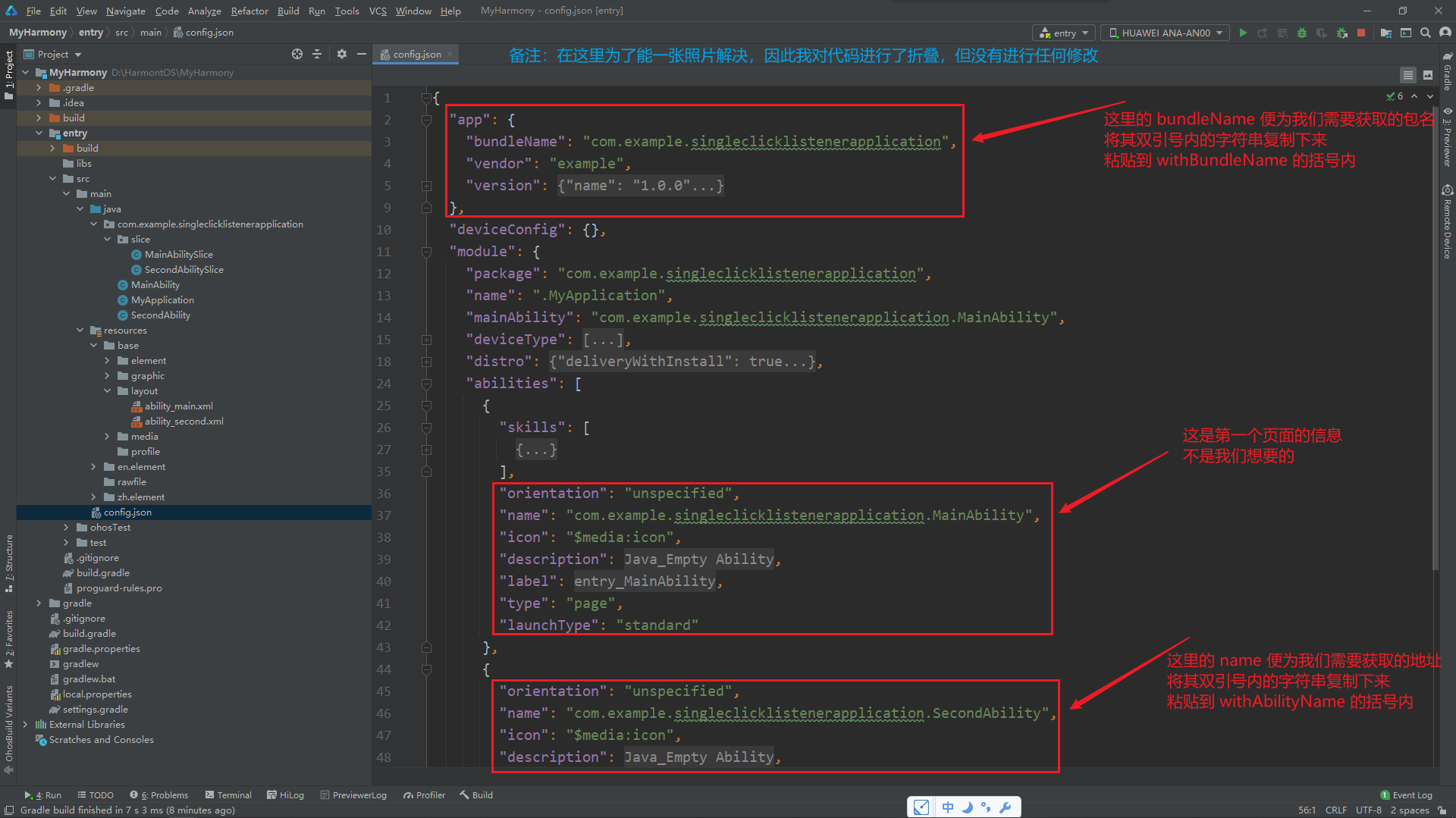Run the app with the green play button
The height and width of the screenshot is (818, 1456).
click(1243, 33)
